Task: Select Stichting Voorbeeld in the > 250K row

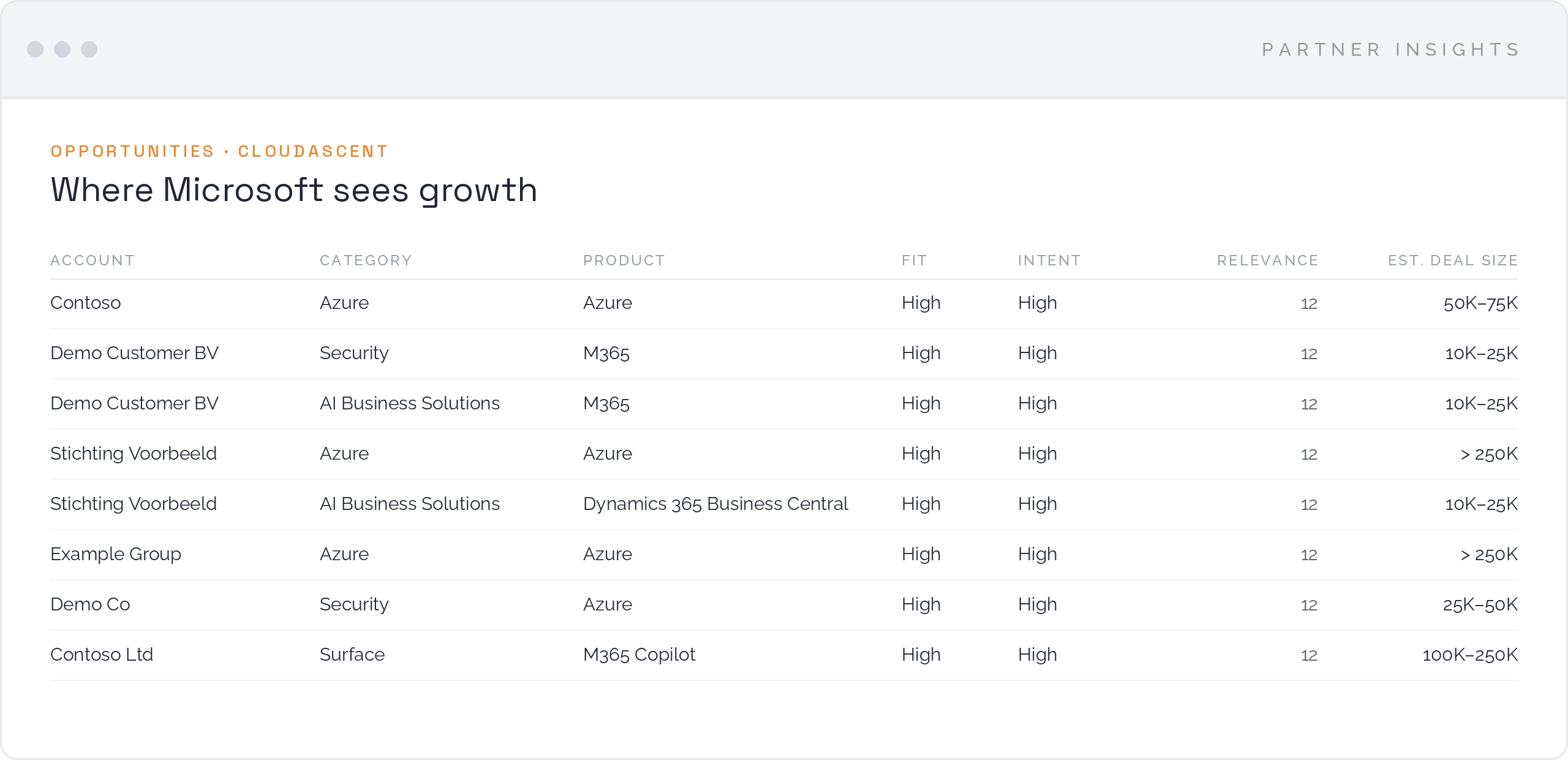Action: (x=134, y=454)
